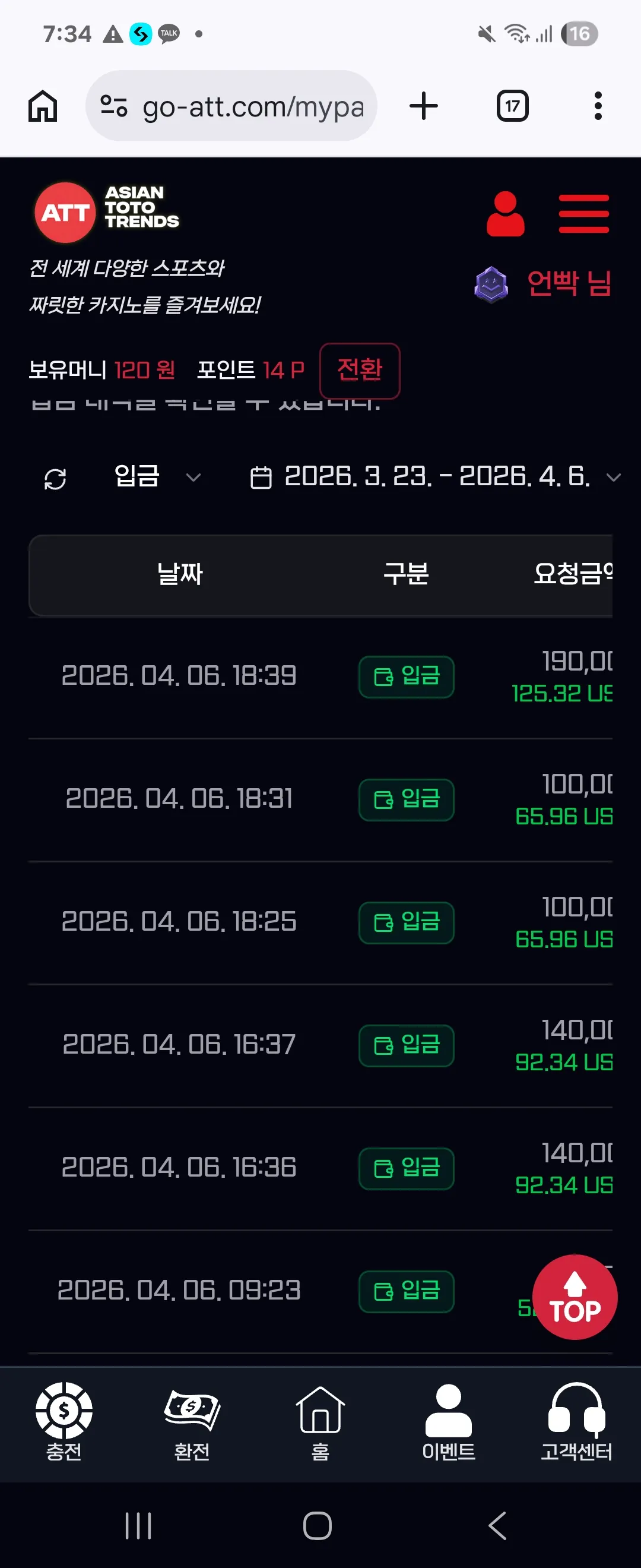
Task: Select the 18:39 deposit row 입금 badge
Action: tap(406, 676)
